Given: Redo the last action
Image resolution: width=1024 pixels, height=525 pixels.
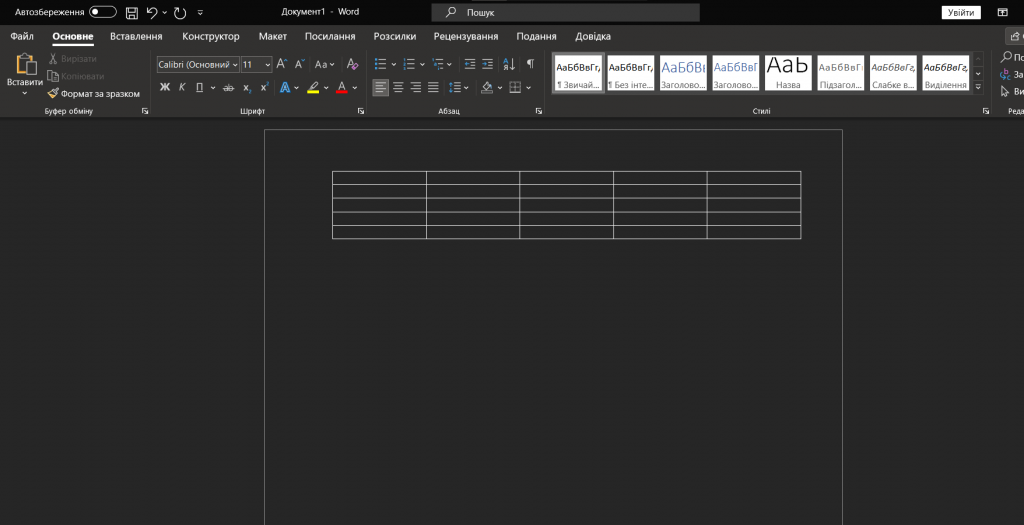Looking at the screenshot, I should point(180,12).
